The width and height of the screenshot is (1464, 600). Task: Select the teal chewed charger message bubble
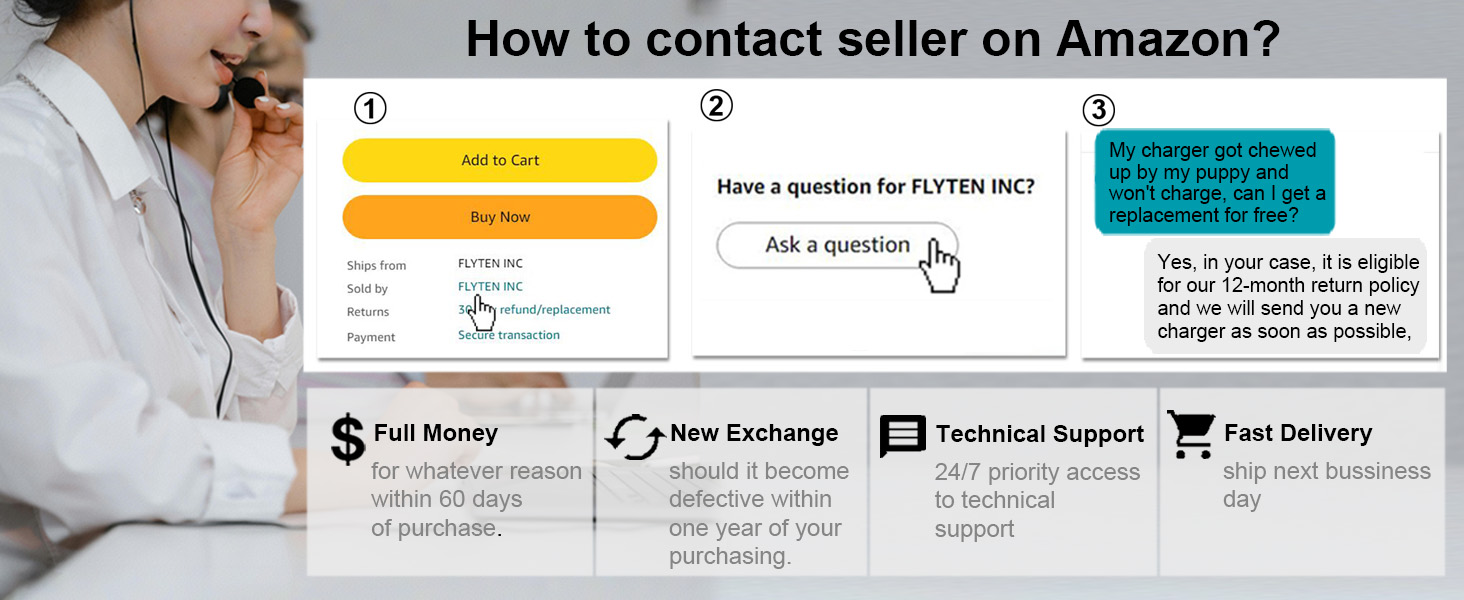(1216, 182)
